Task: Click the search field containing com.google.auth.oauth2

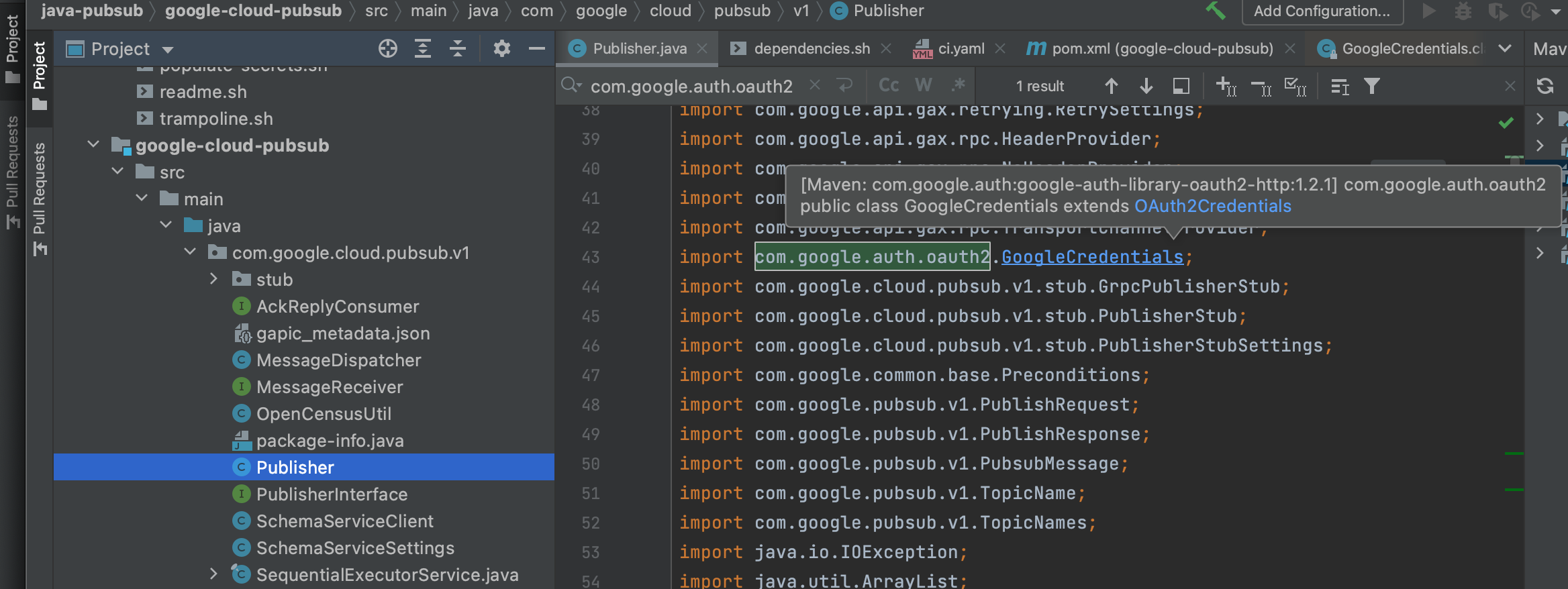Action: coord(692,86)
